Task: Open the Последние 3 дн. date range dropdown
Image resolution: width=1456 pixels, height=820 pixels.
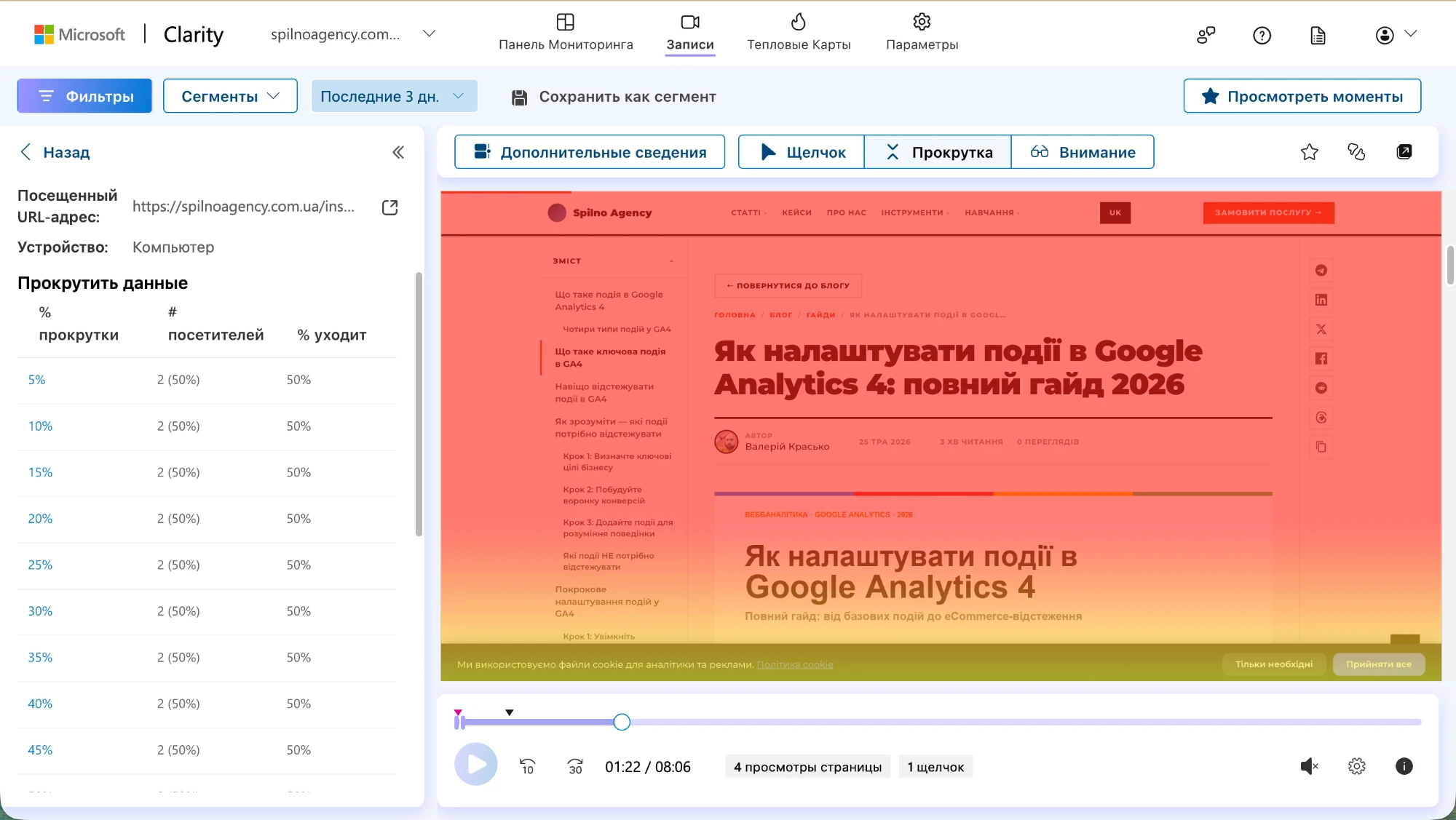Action: click(394, 96)
